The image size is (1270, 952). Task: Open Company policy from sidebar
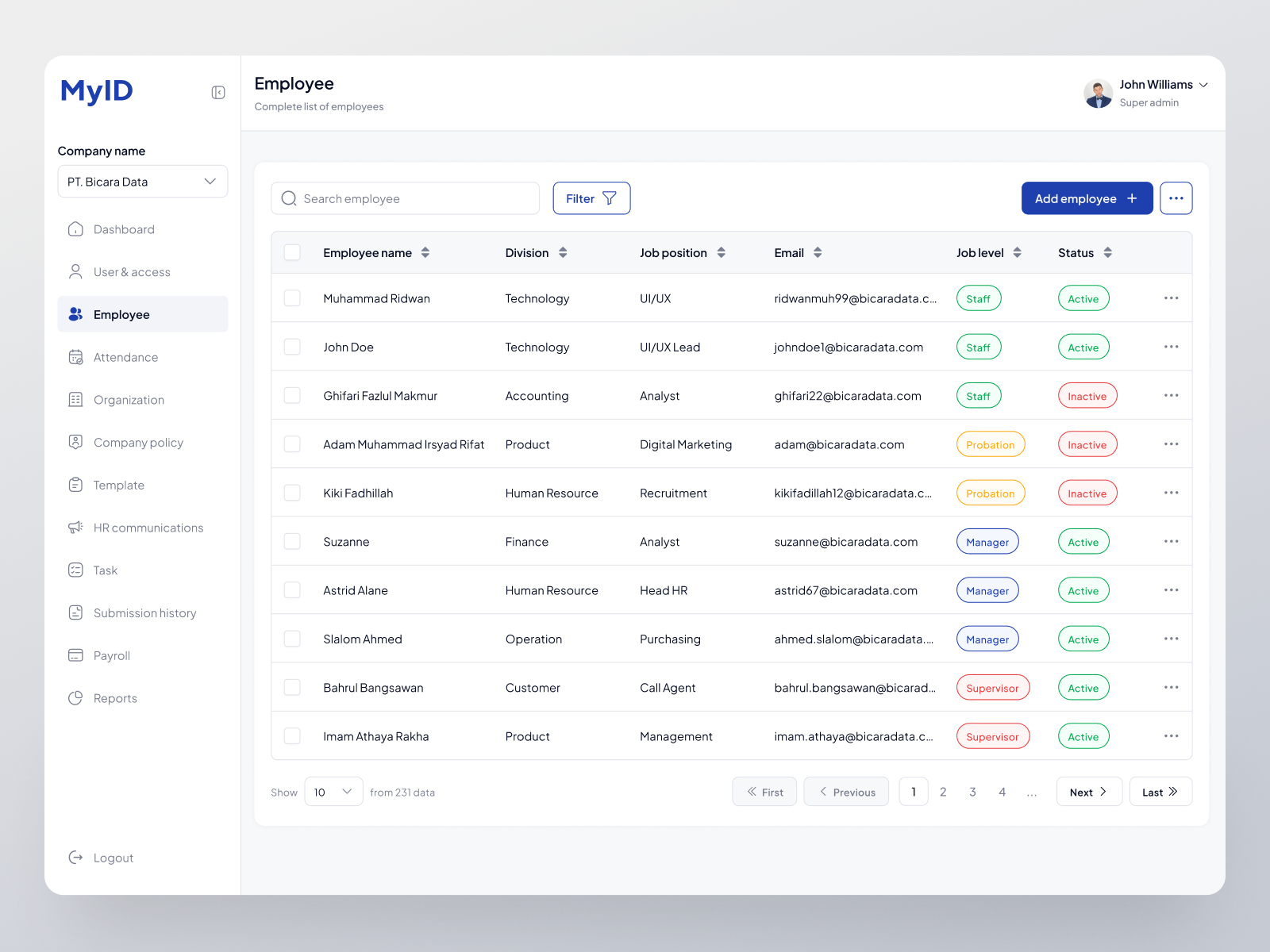(x=143, y=443)
